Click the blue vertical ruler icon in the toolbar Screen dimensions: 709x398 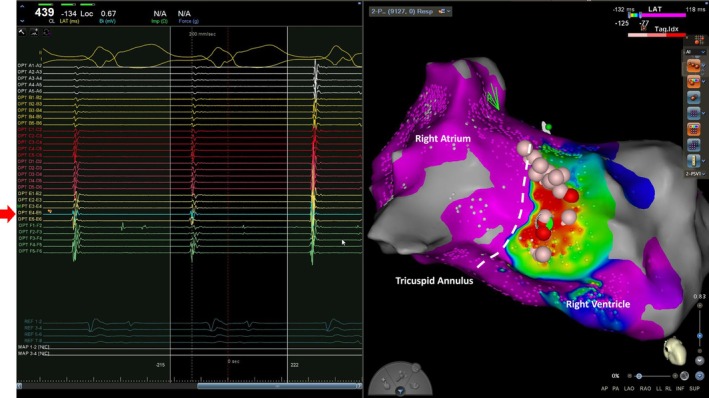[x=693, y=161]
